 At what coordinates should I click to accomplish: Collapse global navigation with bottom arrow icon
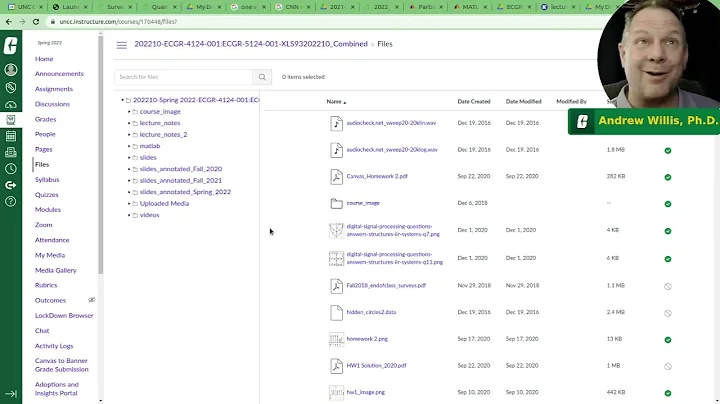[11, 394]
